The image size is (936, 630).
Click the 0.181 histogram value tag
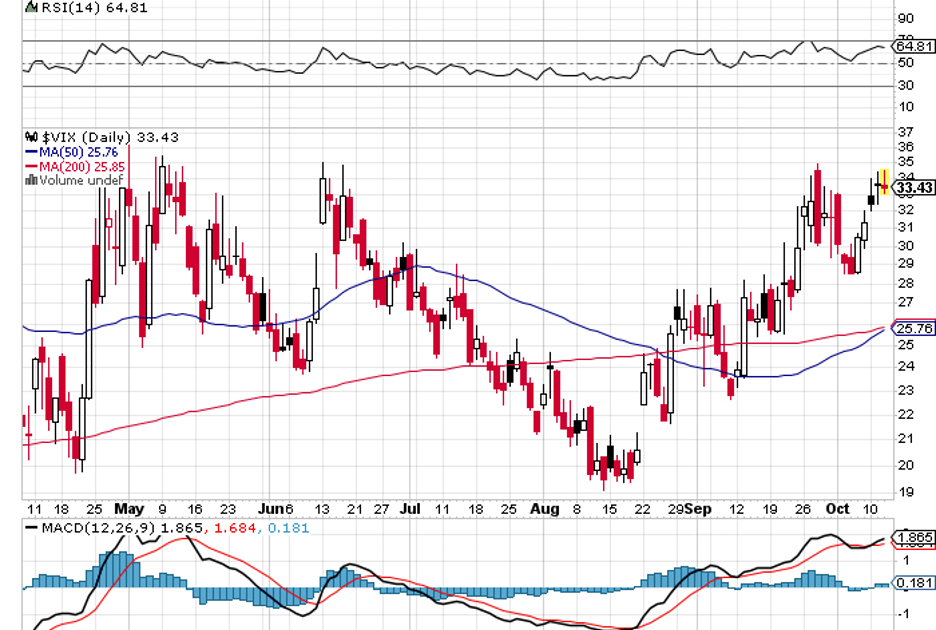916,583
